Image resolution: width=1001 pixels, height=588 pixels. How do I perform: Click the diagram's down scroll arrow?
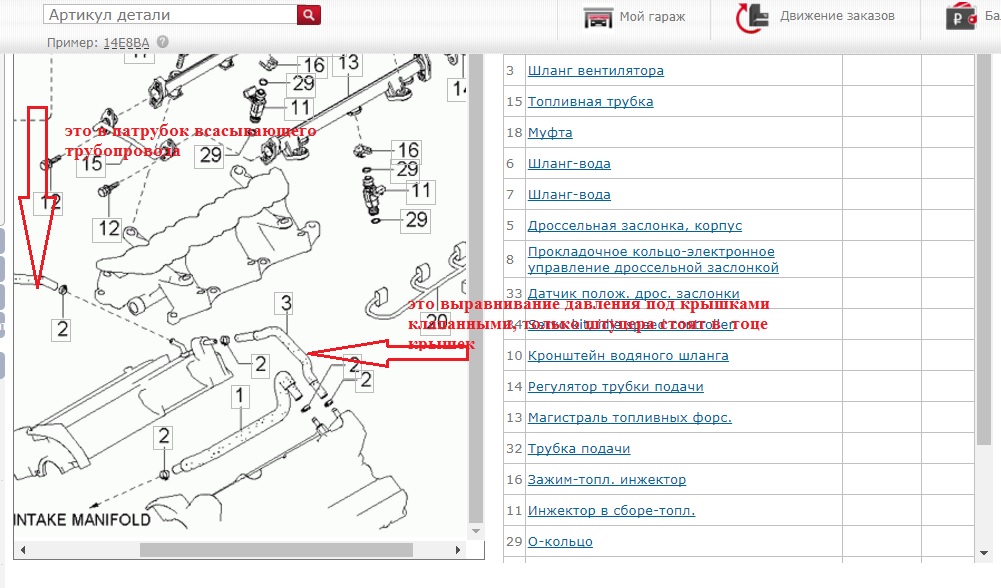click(475, 531)
